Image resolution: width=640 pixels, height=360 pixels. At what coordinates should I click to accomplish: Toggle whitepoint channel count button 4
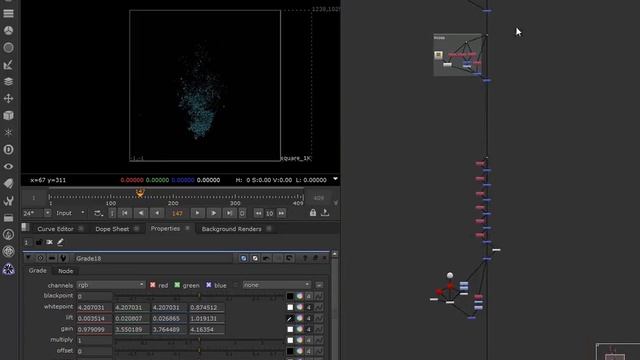(x=309, y=307)
